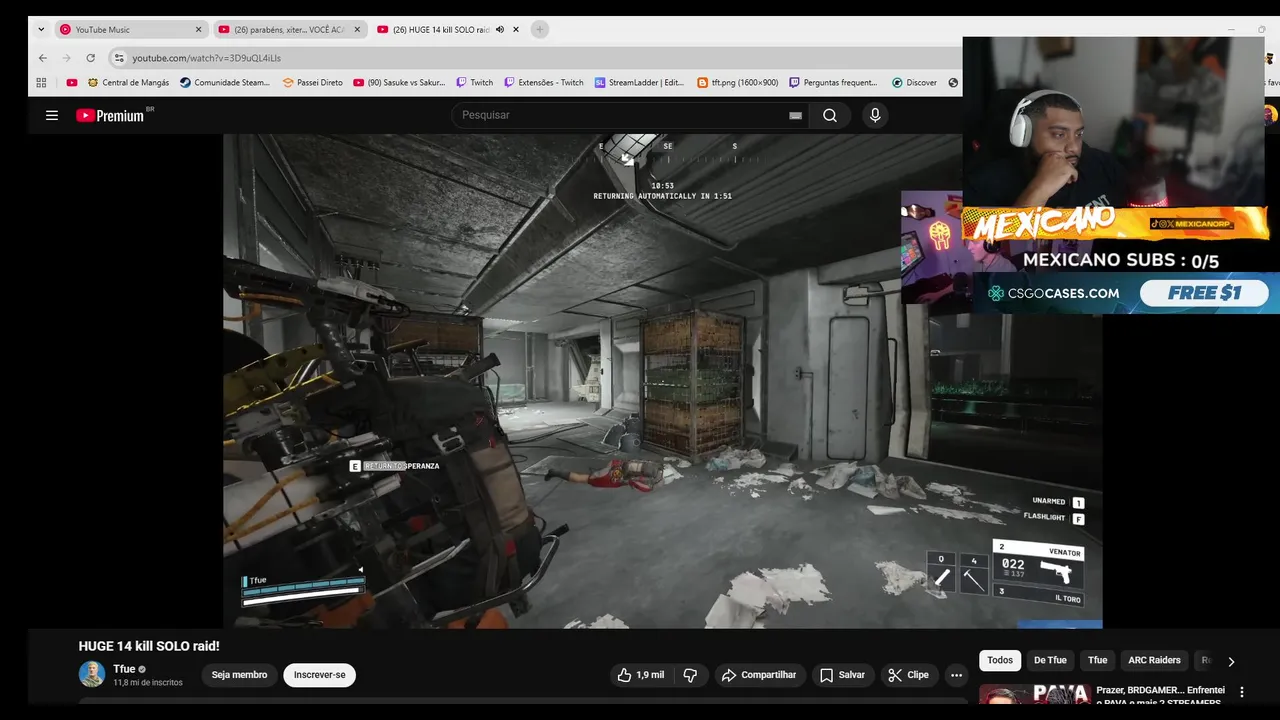Image resolution: width=1280 pixels, height=720 pixels.
Task: Start voice search with the microphone
Action: (x=875, y=115)
